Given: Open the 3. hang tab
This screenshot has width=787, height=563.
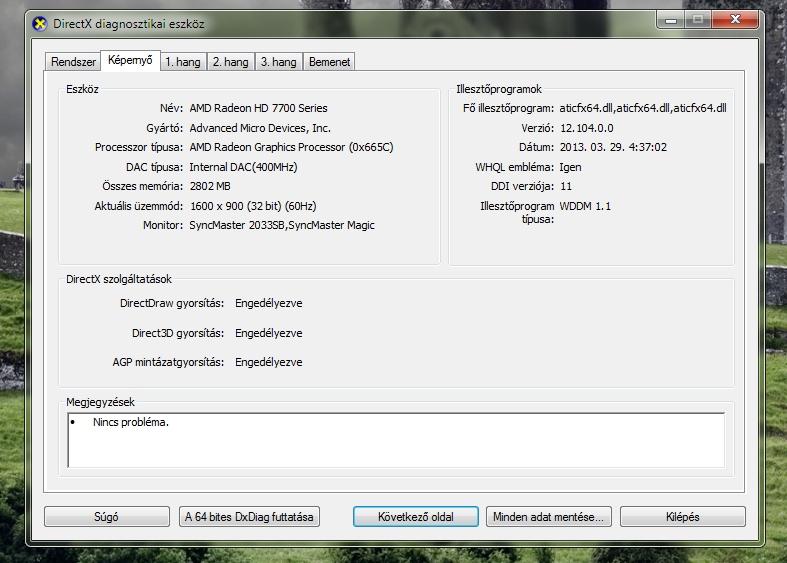Looking at the screenshot, I should (279, 62).
